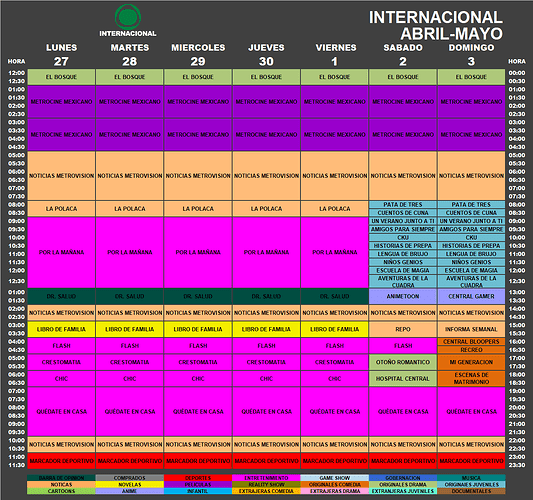Click the Extrajeras Drama legend swatch

click(x=334, y=491)
